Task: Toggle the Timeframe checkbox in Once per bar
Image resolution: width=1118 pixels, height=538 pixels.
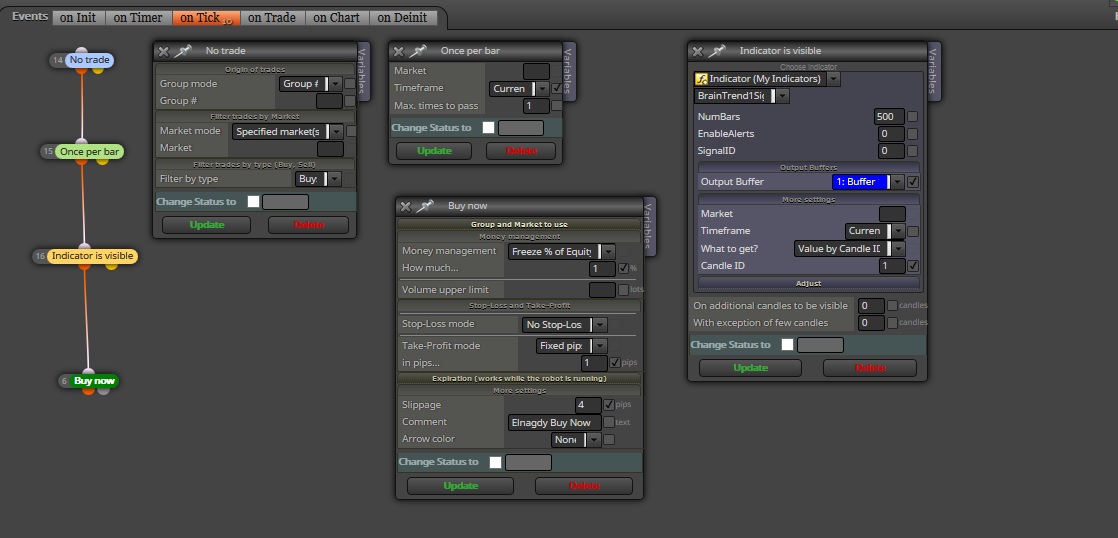Action: coord(556,88)
